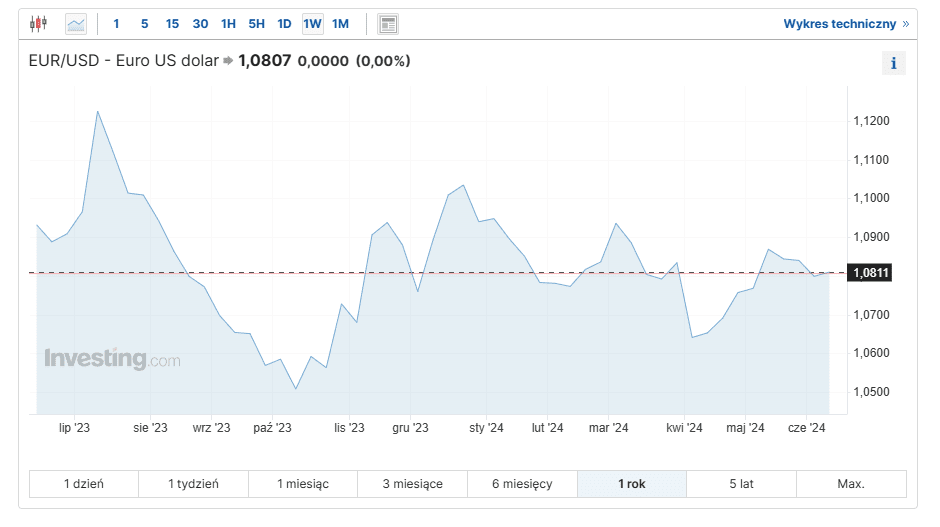Switch to candlestick chart type
Screen dimensions: 940x527
coord(38,23)
